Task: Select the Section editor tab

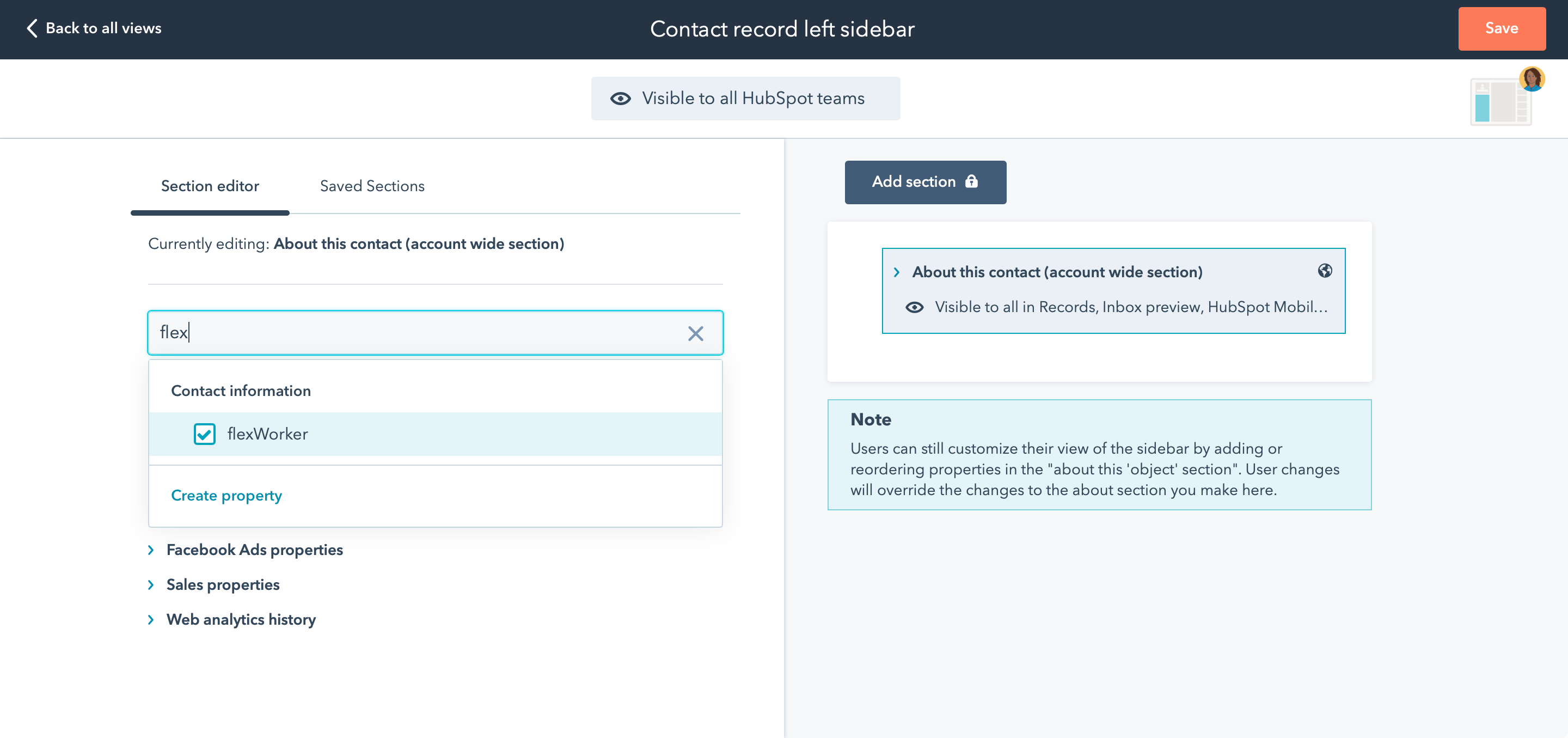Action: [210, 186]
